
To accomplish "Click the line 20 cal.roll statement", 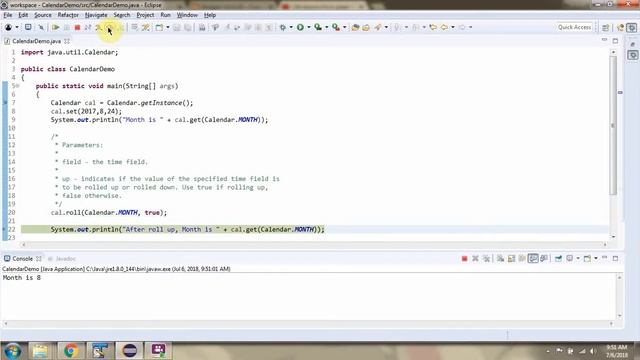I will coord(109,213).
